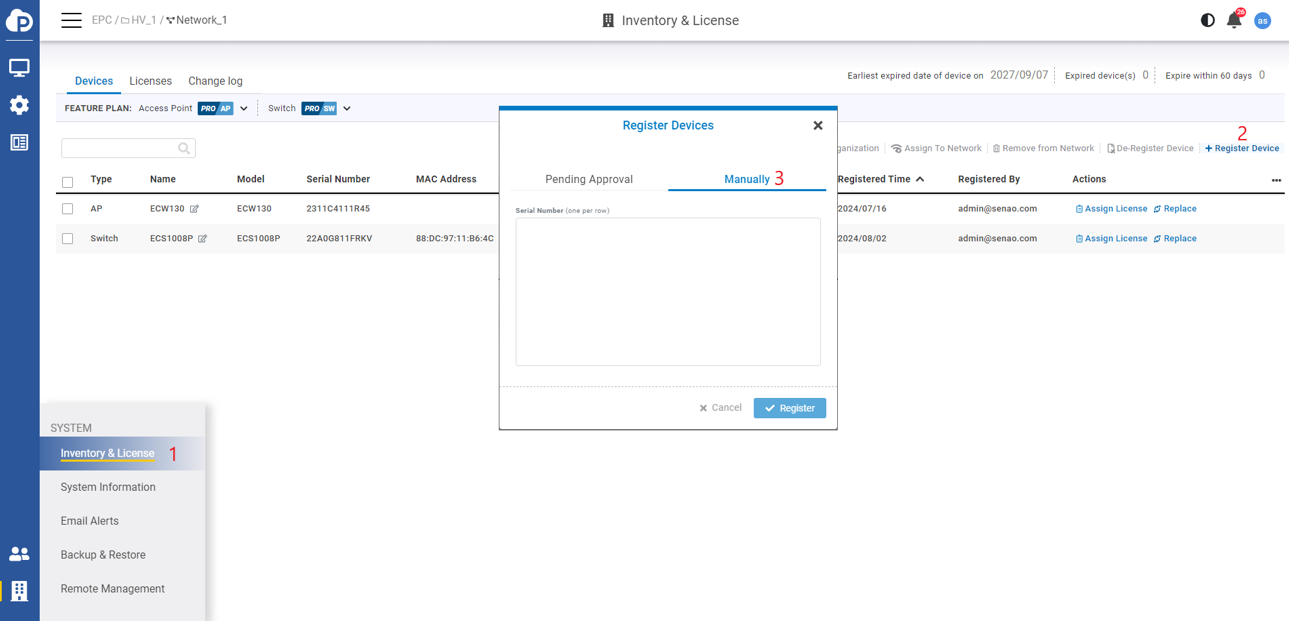This screenshot has height=621, width=1289.
Task: Click Assign License for ECW130
Action: [1111, 209]
